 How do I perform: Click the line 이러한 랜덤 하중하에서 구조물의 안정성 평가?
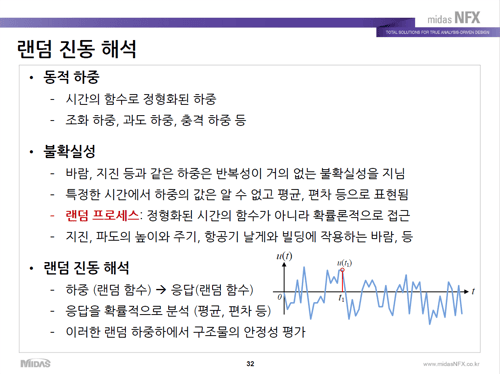(x=185, y=332)
